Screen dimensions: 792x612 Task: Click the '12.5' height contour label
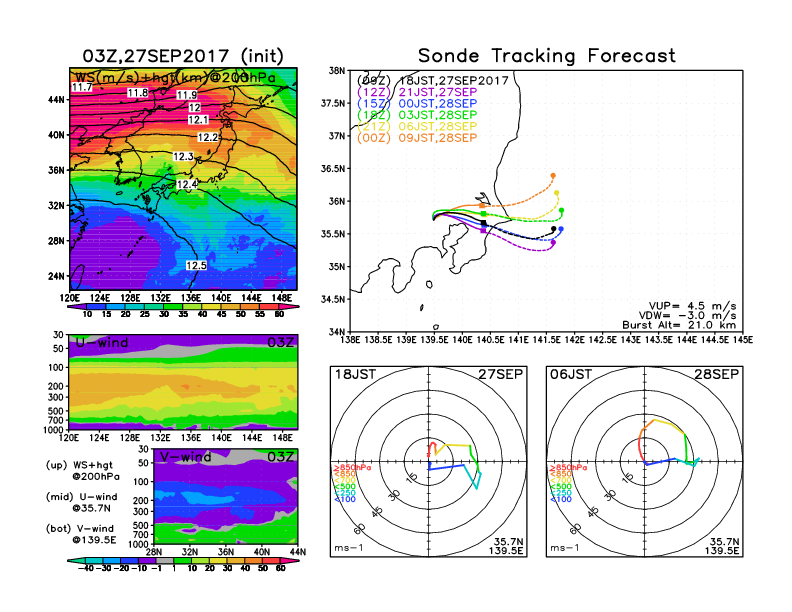196,266
